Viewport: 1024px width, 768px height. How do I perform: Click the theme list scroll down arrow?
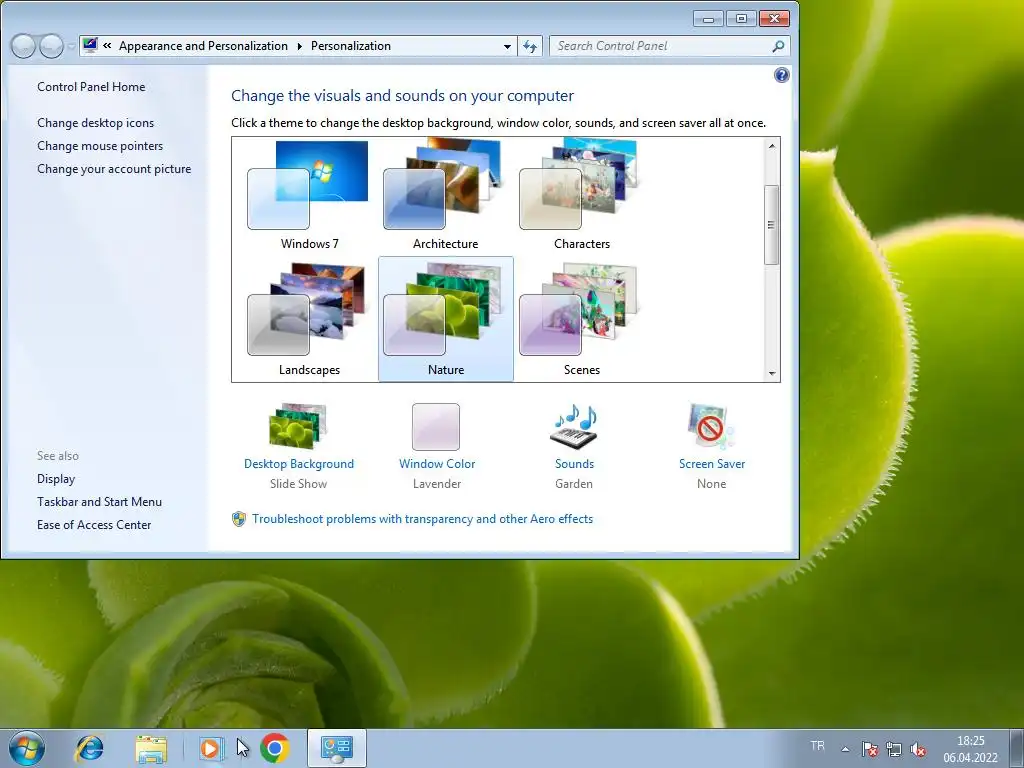click(772, 374)
